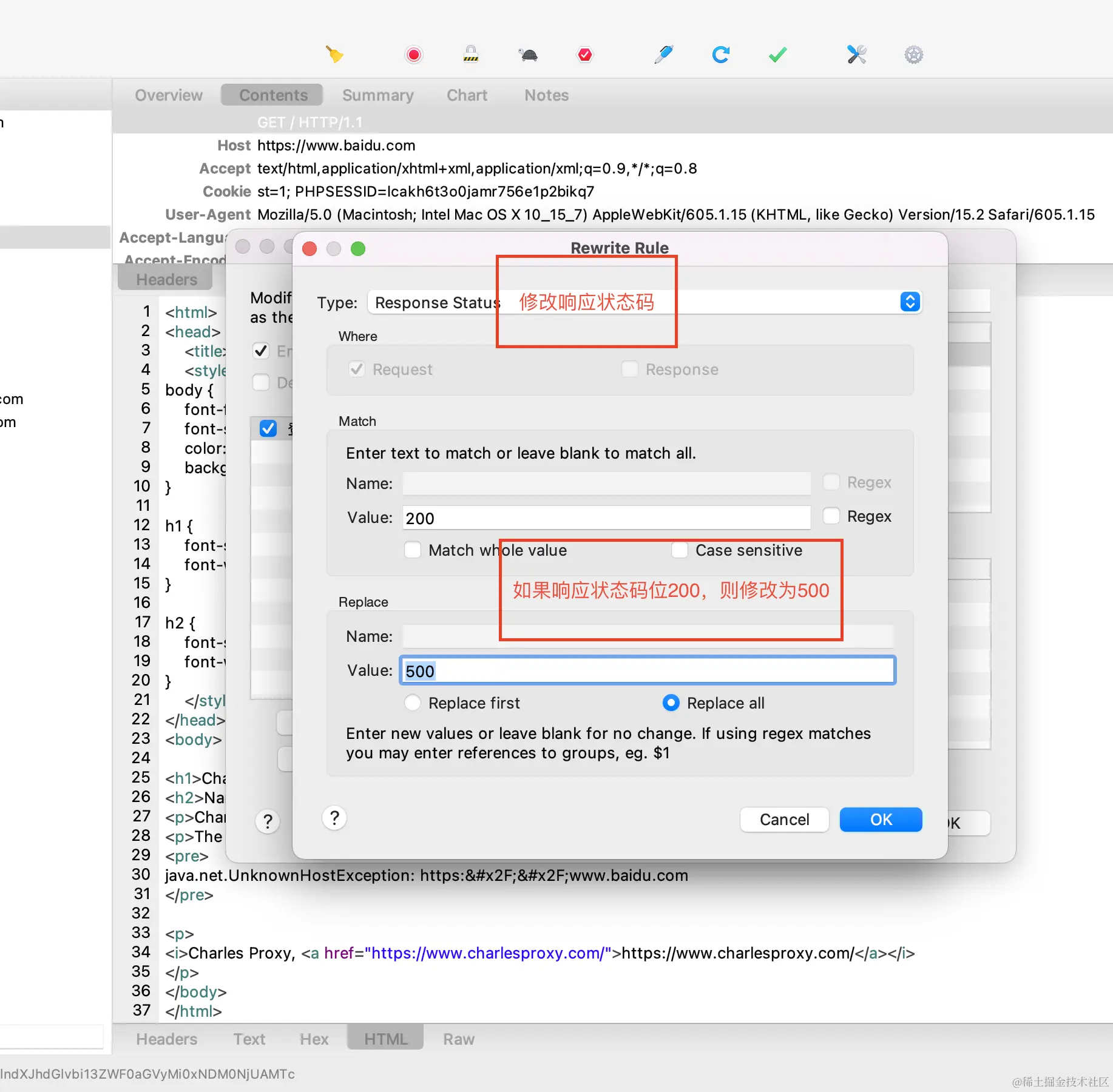1113x1092 pixels.
Task: Toggle the unchecked Debug checkbox in background window
Action: 261,382
